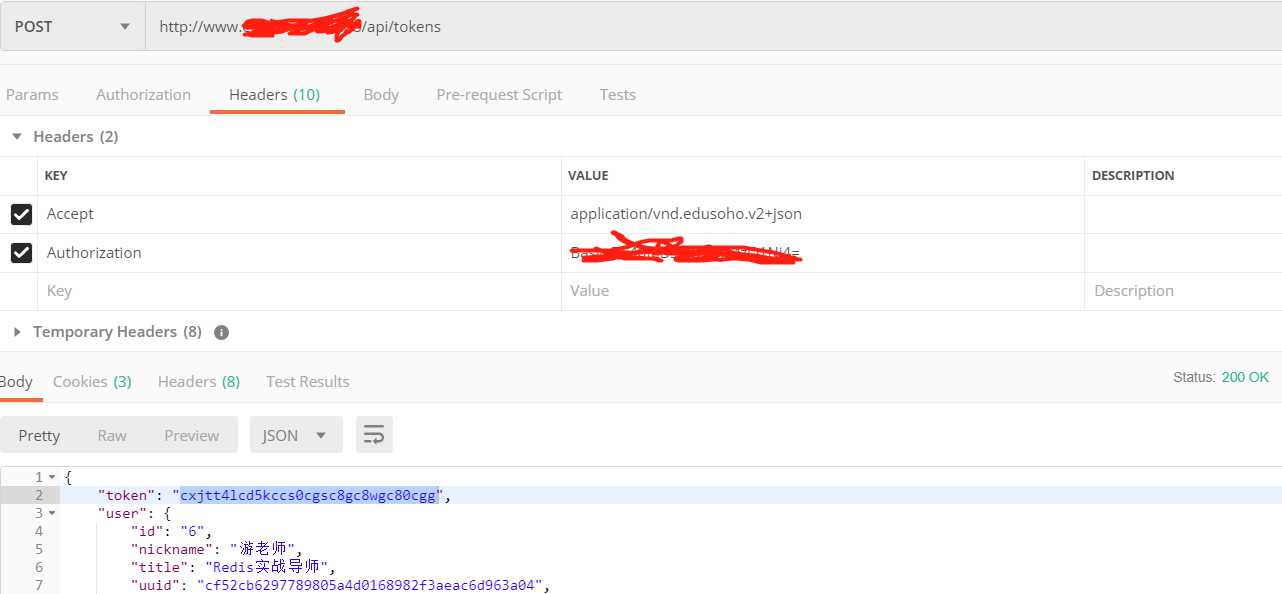
Task: Click the DESCRIPTION column header
Action: 1133,176
